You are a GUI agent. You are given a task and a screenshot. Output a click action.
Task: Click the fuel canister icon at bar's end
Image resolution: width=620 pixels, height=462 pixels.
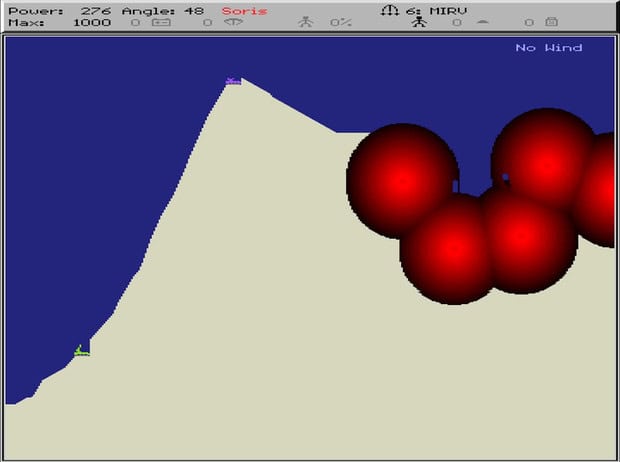(x=551, y=22)
